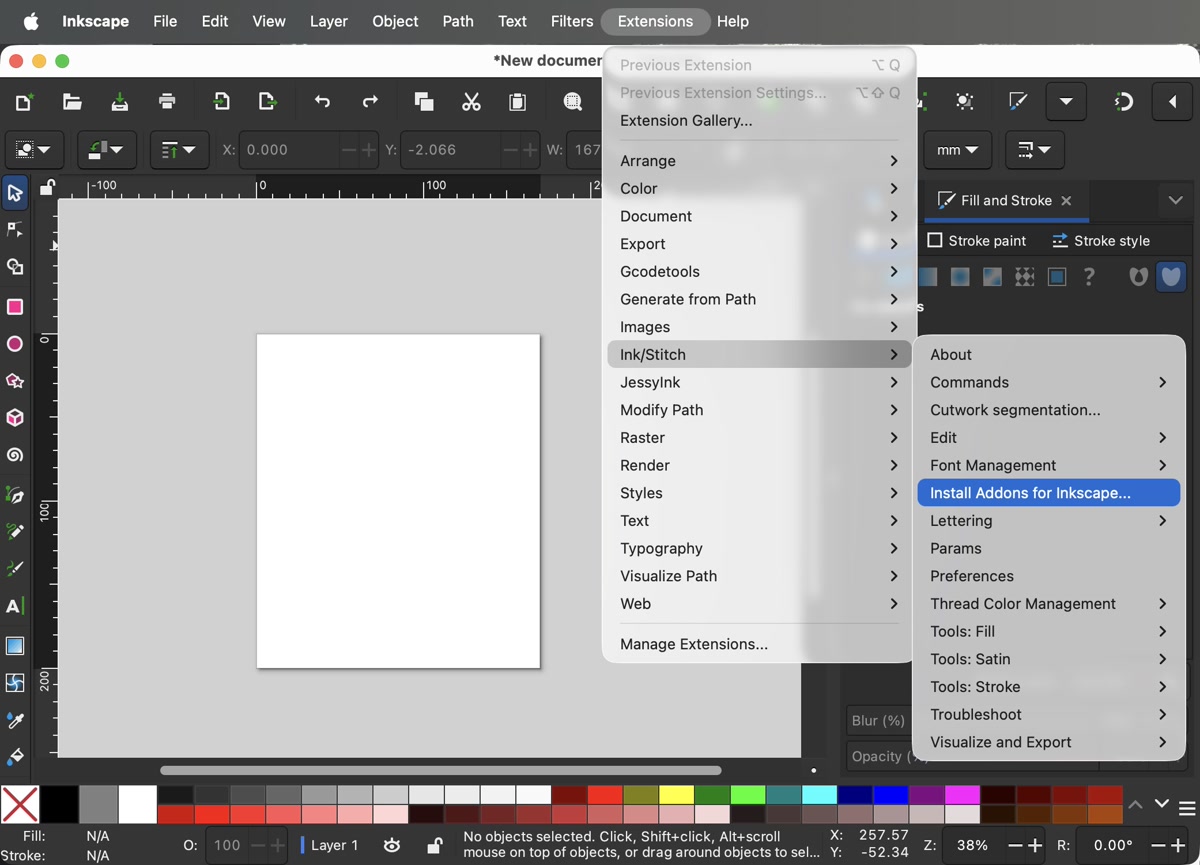Click the Print icon
Image resolution: width=1200 pixels, height=865 pixels.
coord(167,101)
